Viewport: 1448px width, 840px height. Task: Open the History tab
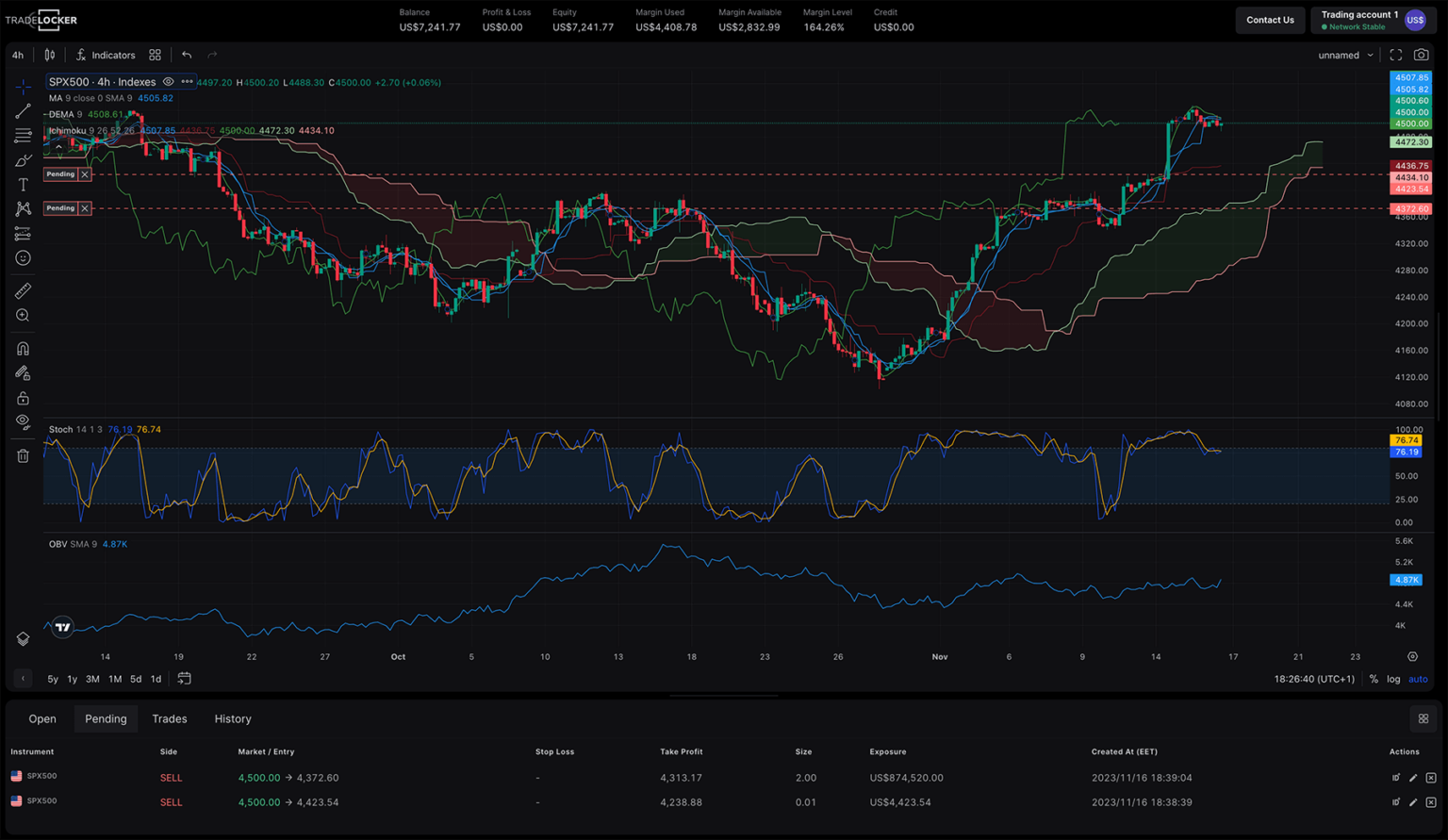pyautogui.click(x=233, y=718)
